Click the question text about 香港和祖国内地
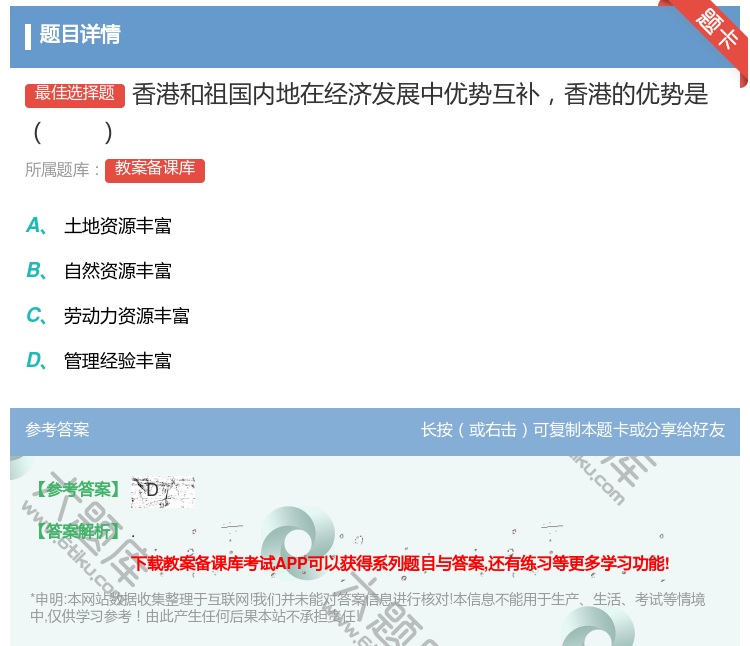The height and width of the screenshot is (646, 750). pyautogui.click(x=420, y=95)
